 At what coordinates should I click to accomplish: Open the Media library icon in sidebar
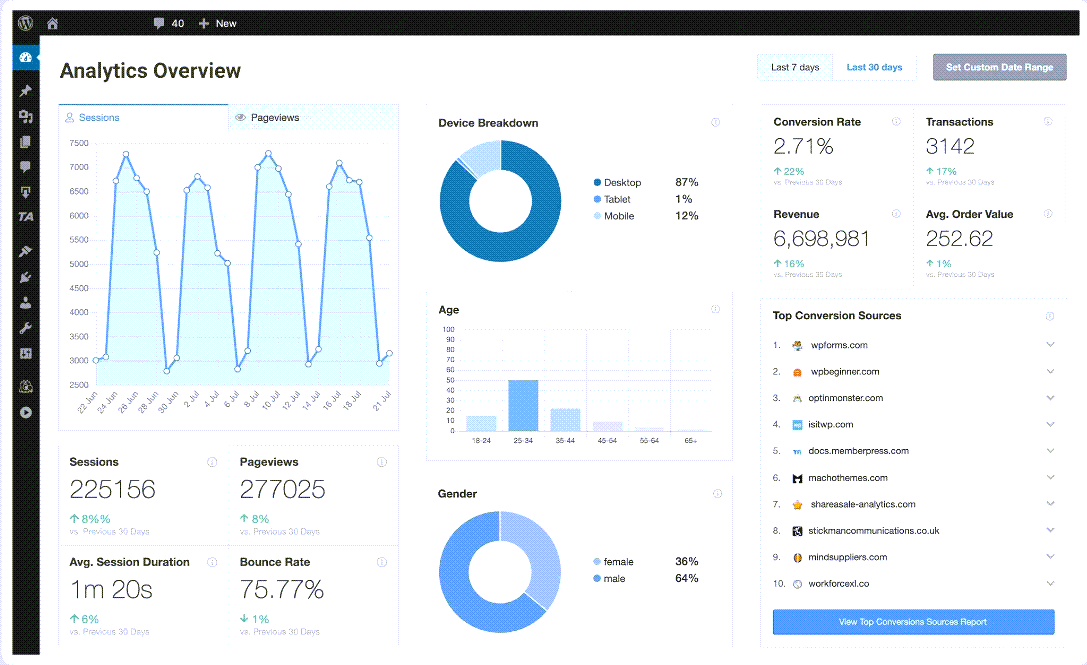pos(26,117)
